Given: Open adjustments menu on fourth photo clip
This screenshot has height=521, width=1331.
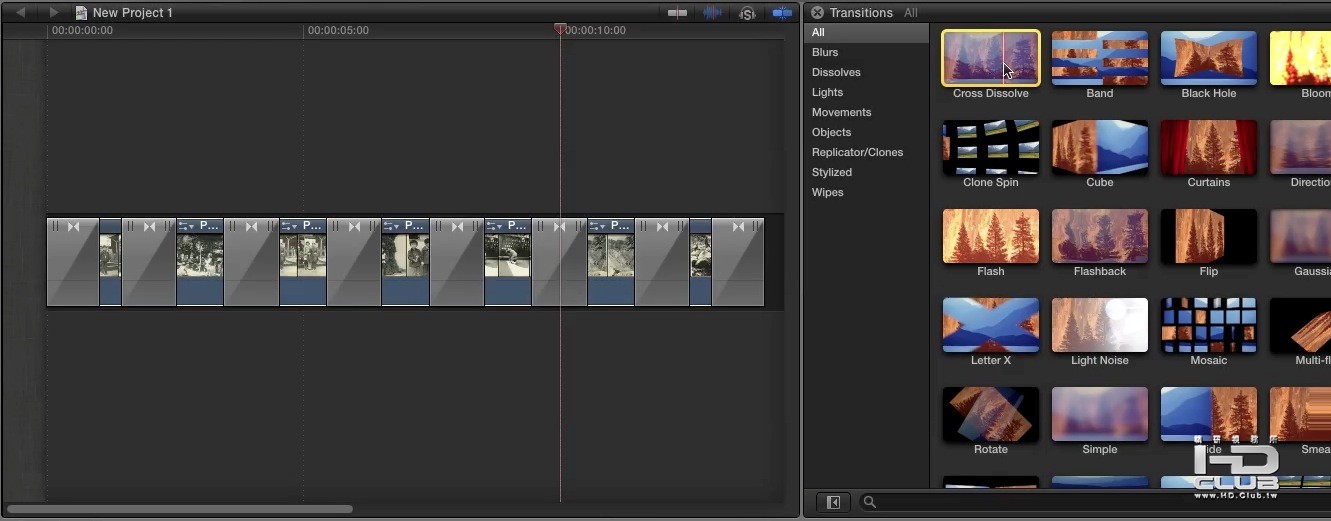Looking at the screenshot, I should click(392, 226).
